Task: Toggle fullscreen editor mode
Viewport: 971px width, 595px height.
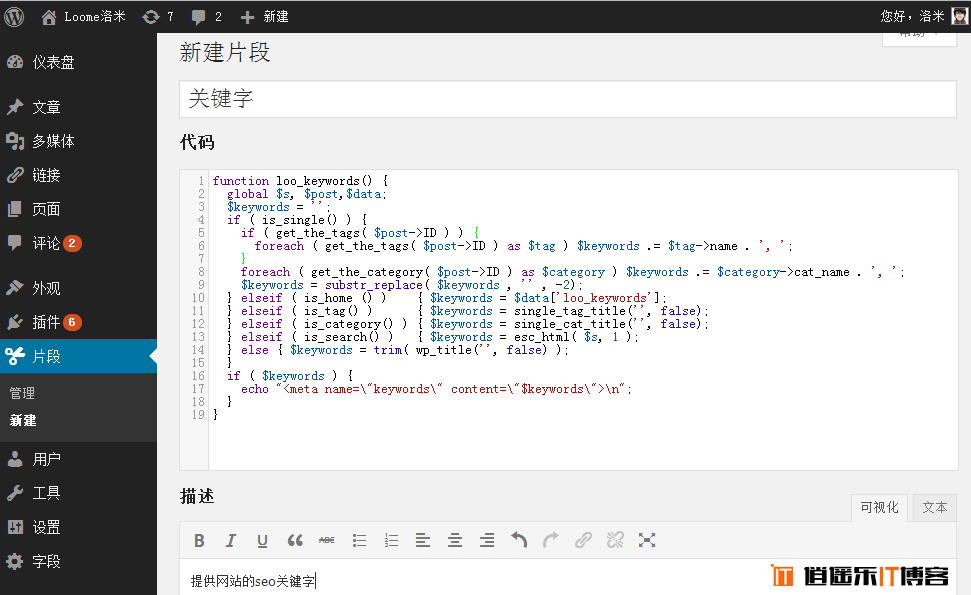Action: pos(647,541)
